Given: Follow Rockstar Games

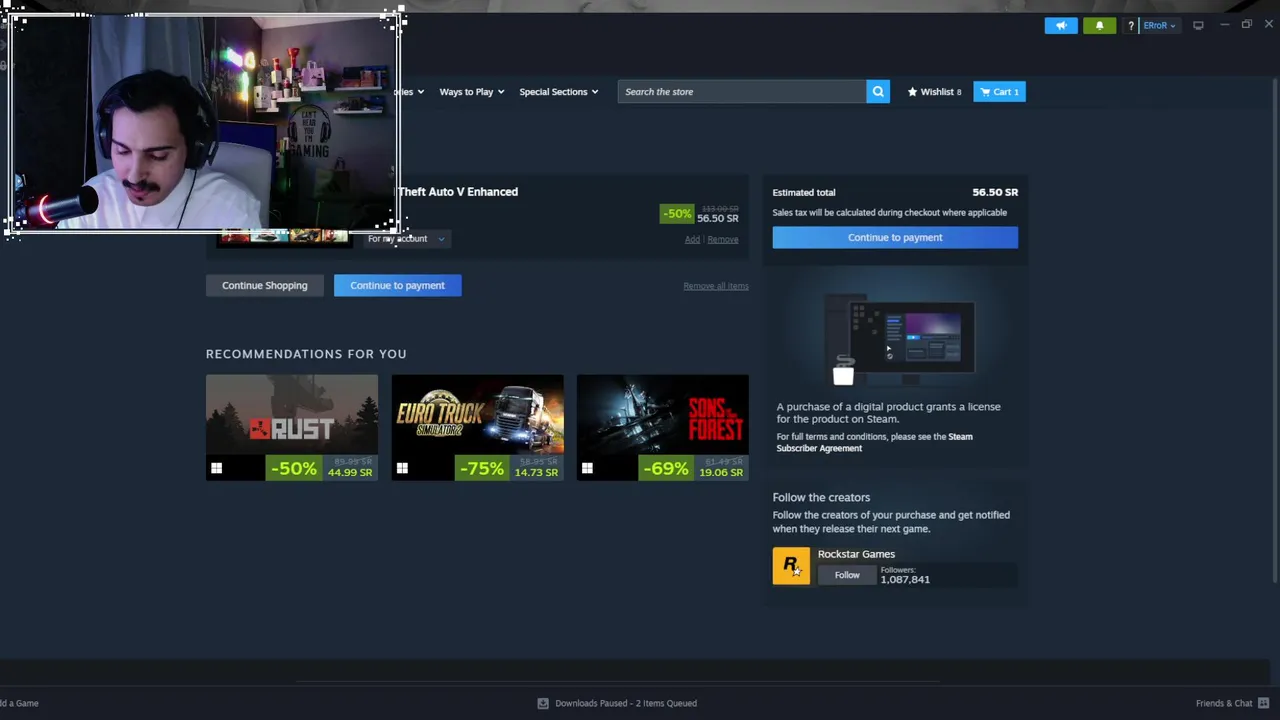Looking at the screenshot, I should (847, 575).
